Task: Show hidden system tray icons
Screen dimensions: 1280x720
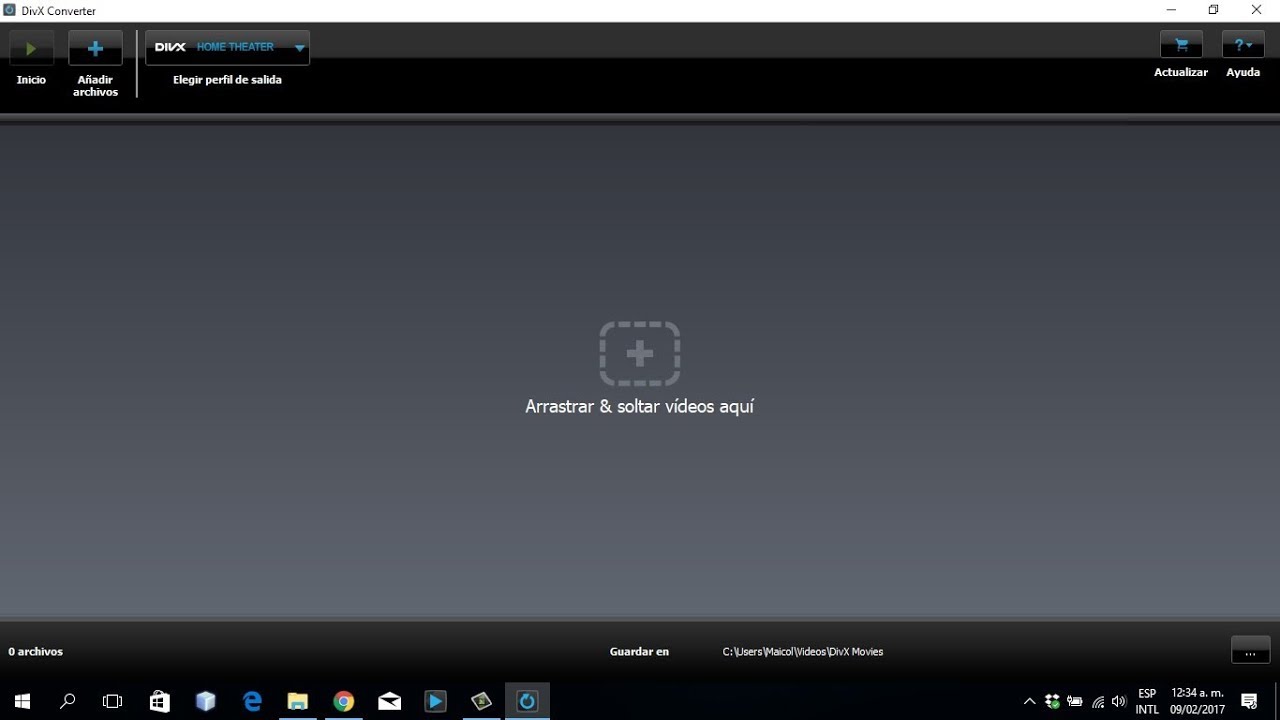Action: [x=1029, y=701]
